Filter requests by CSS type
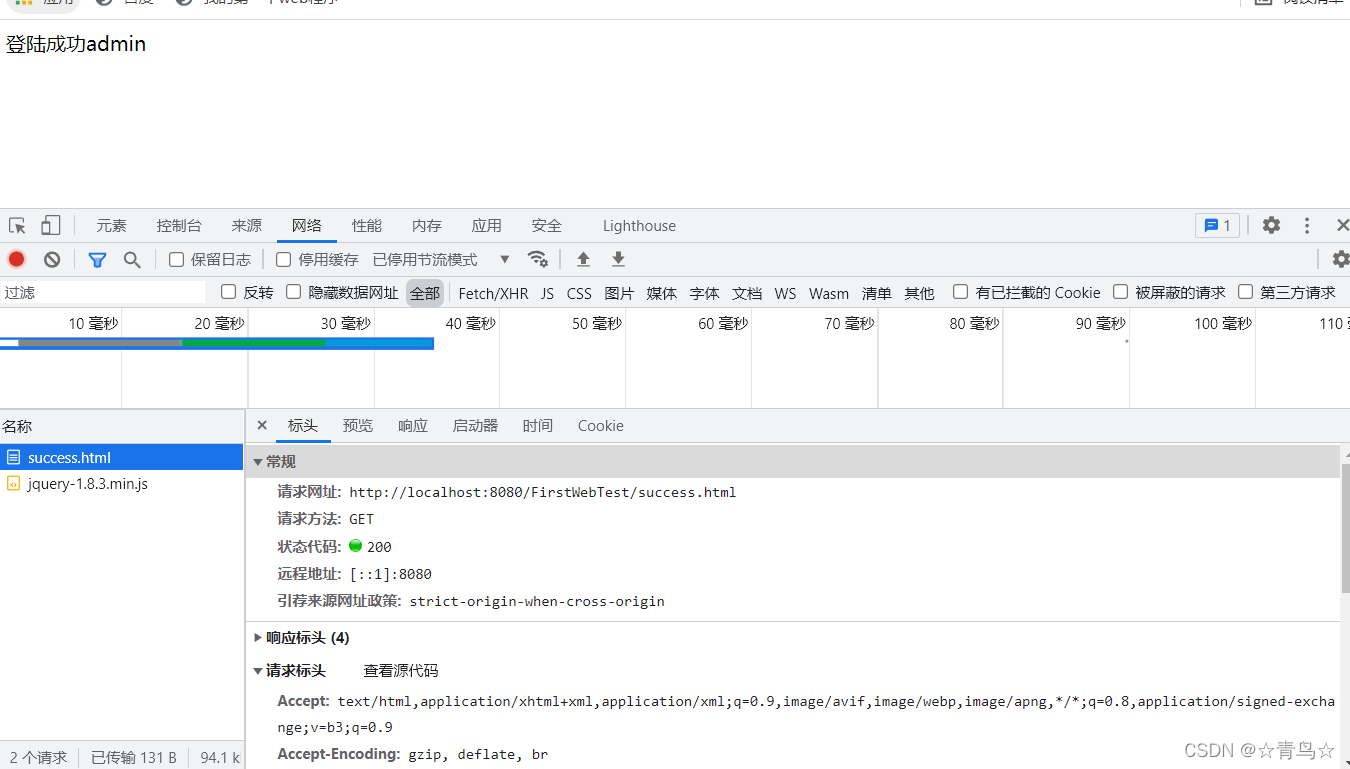Screen dimensions: 1350x769 [579, 293]
